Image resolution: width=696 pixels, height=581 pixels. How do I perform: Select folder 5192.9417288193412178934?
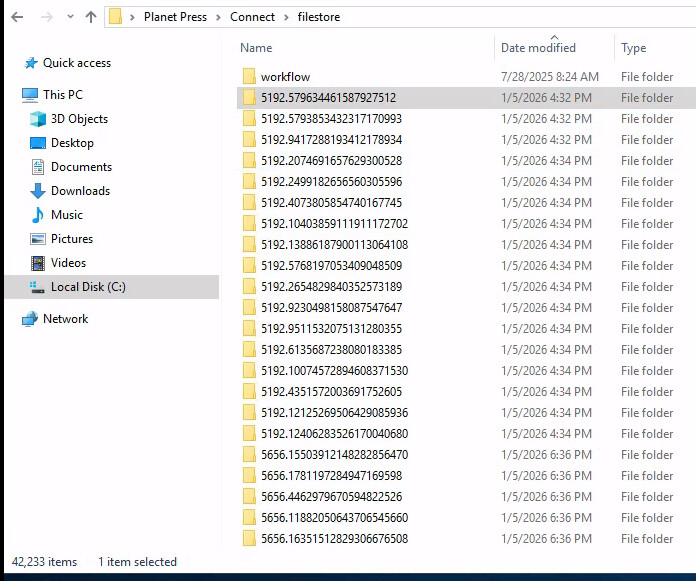point(331,140)
